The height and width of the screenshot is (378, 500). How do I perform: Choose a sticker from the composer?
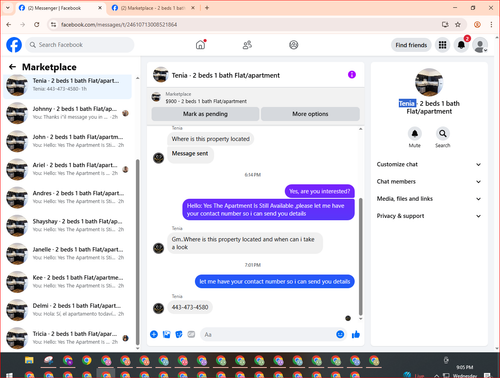tap(179, 334)
